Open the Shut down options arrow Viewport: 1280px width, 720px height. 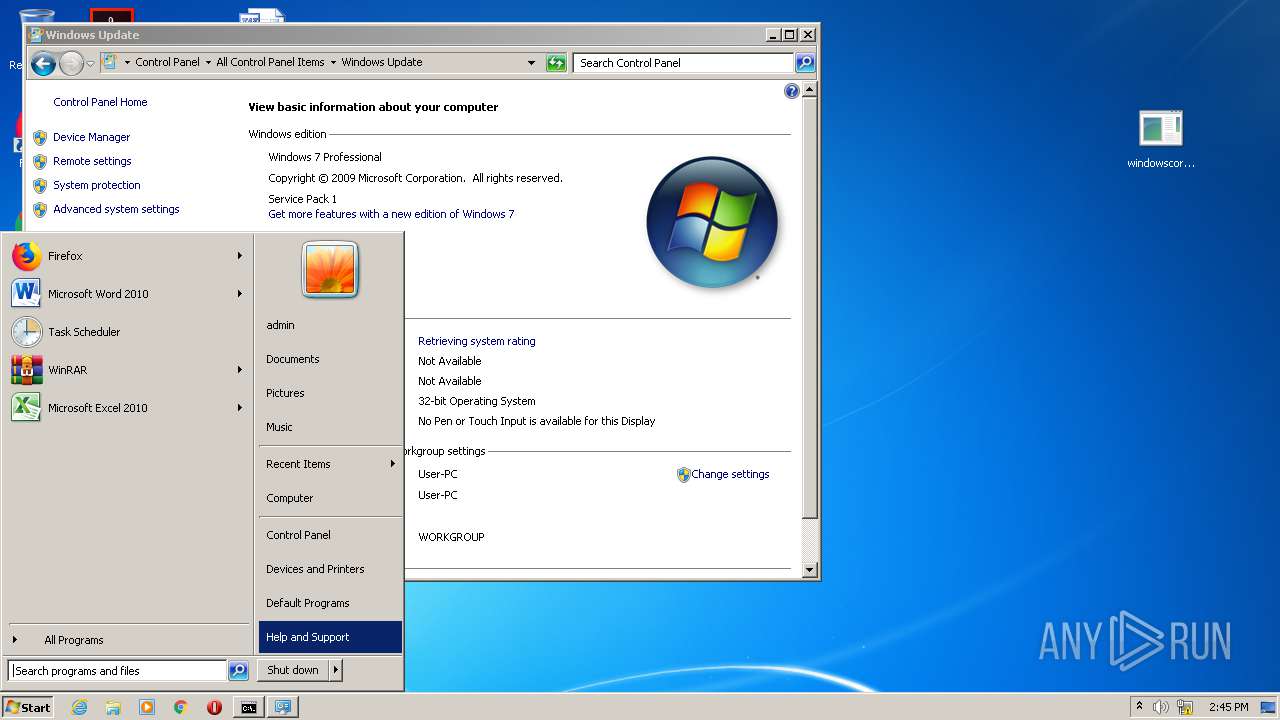336,670
